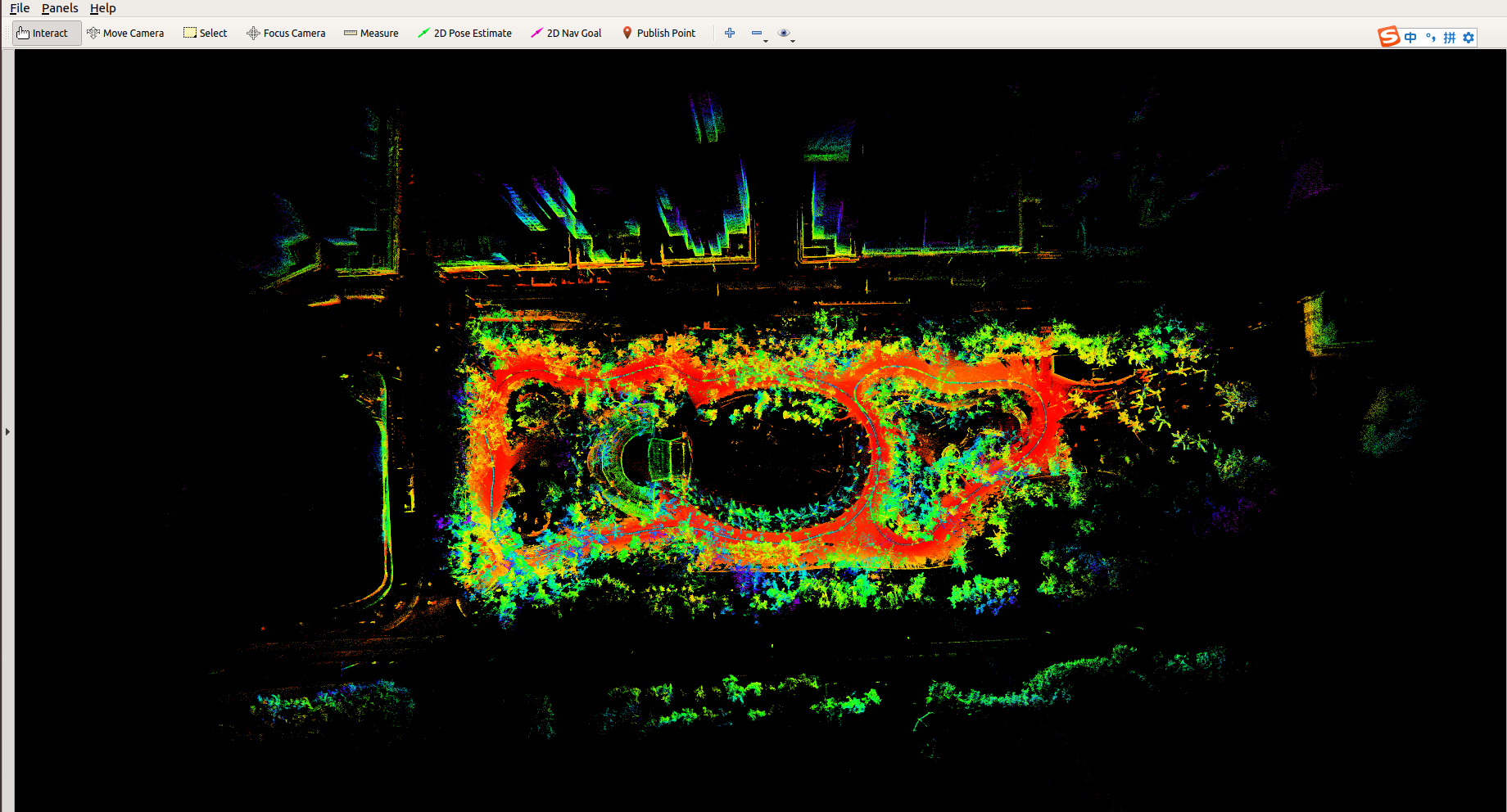The width and height of the screenshot is (1507, 812).
Task: Select the Move Camera tool
Action: (x=125, y=33)
